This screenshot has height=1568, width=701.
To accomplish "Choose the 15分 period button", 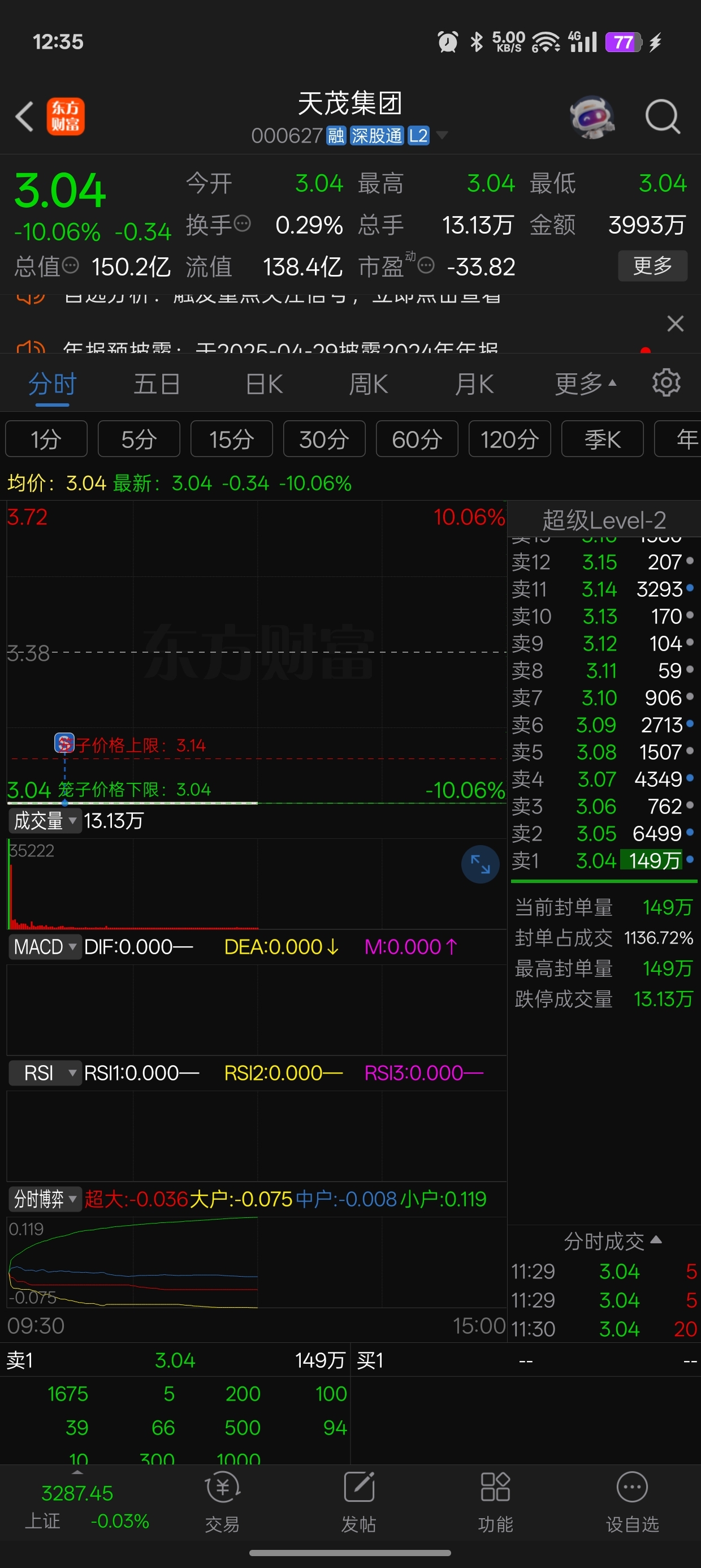I will pos(231,438).
